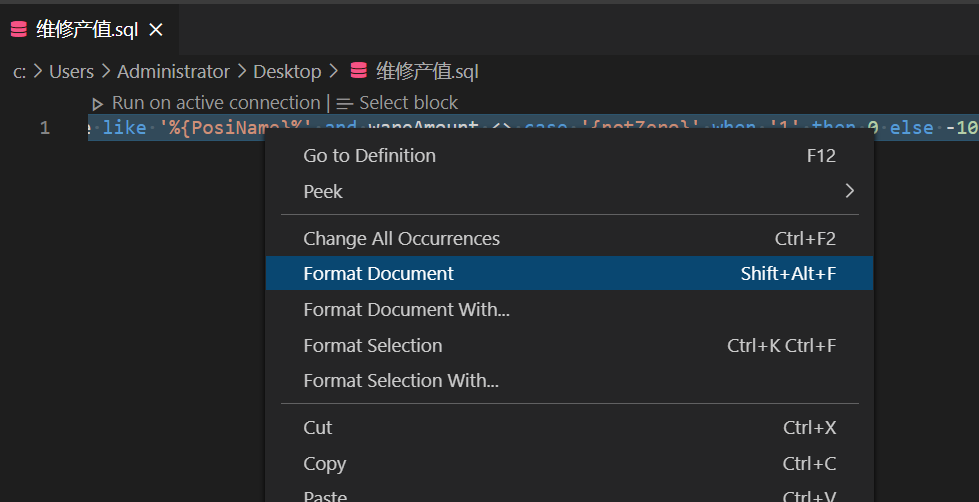This screenshot has width=979, height=502.
Task: Click the breadcrumb database file icon
Action: point(358,71)
